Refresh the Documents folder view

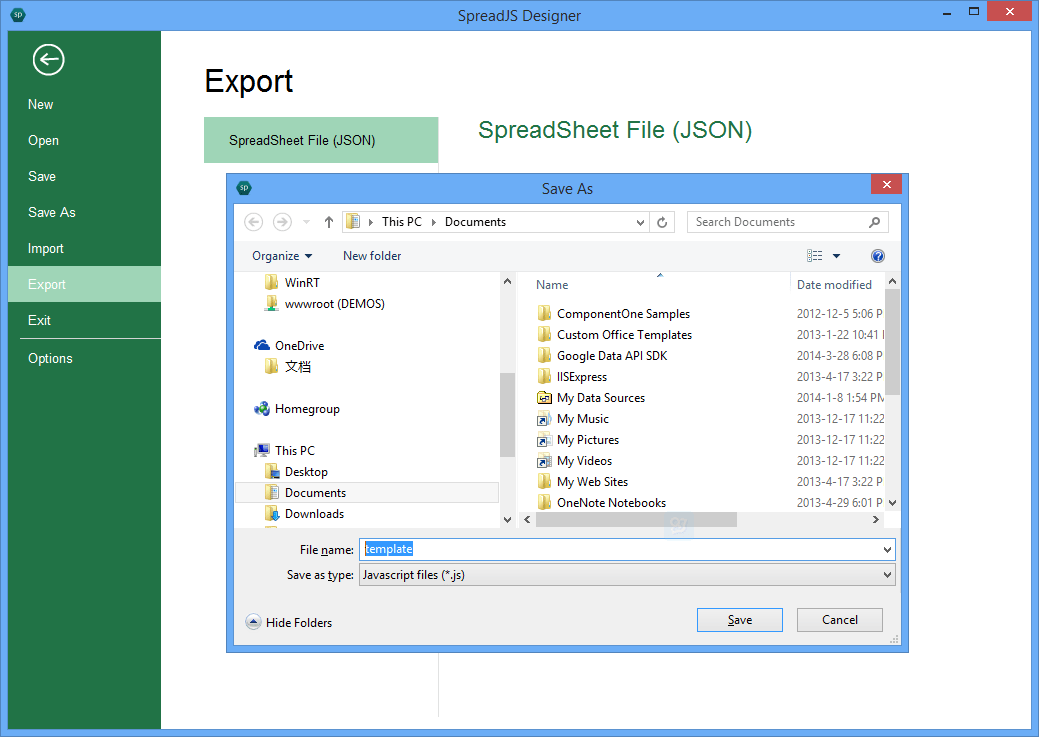point(662,221)
